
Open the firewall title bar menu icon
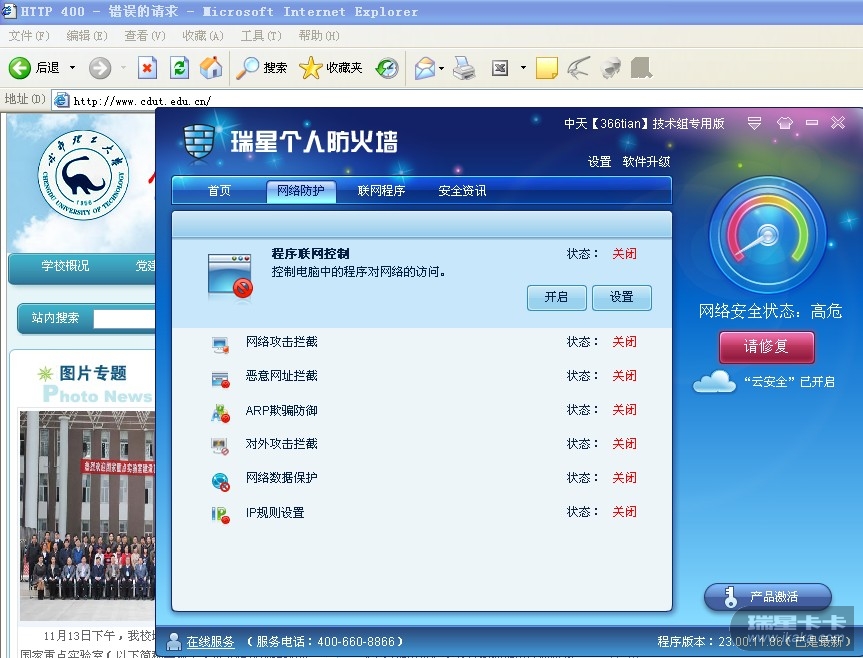click(755, 123)
